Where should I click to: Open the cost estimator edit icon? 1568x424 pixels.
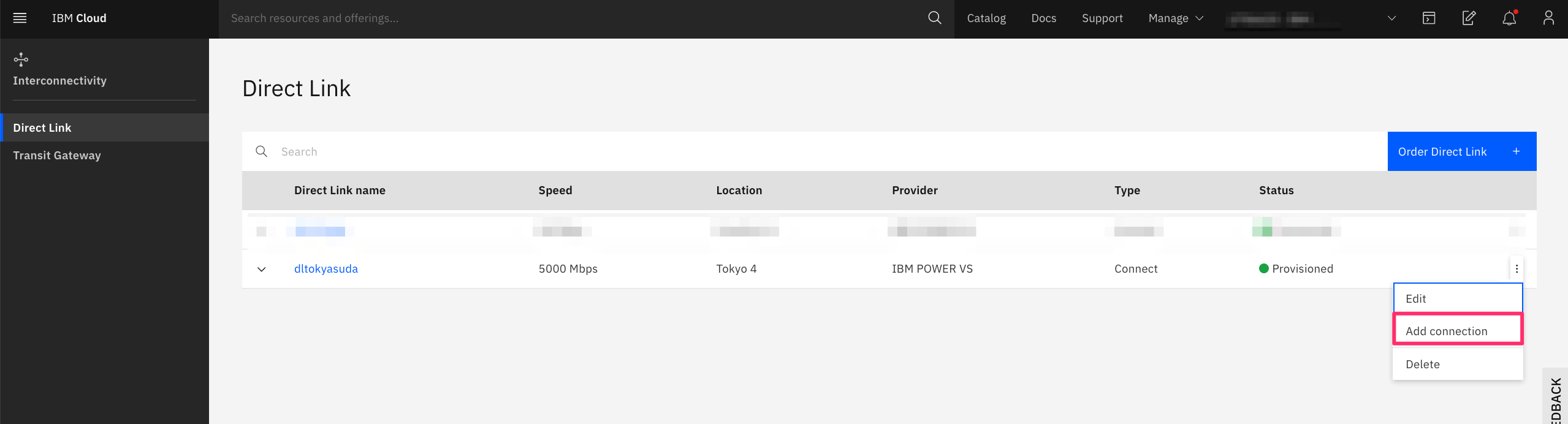(1469, 18)
